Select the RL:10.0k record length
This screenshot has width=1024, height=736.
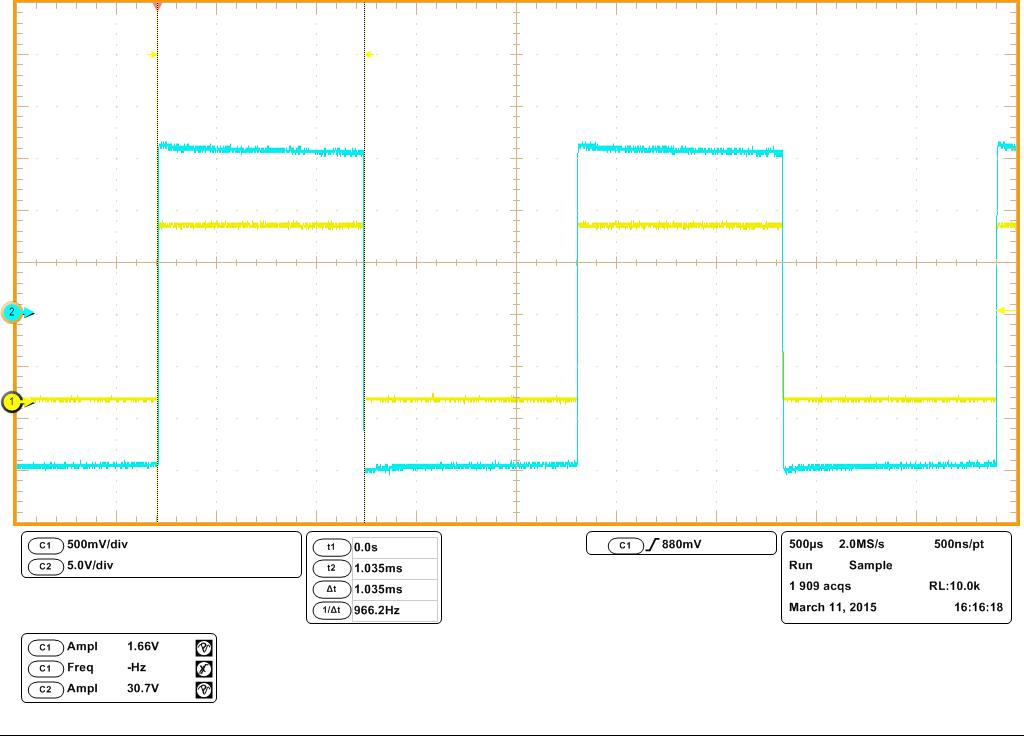(954, 586)
